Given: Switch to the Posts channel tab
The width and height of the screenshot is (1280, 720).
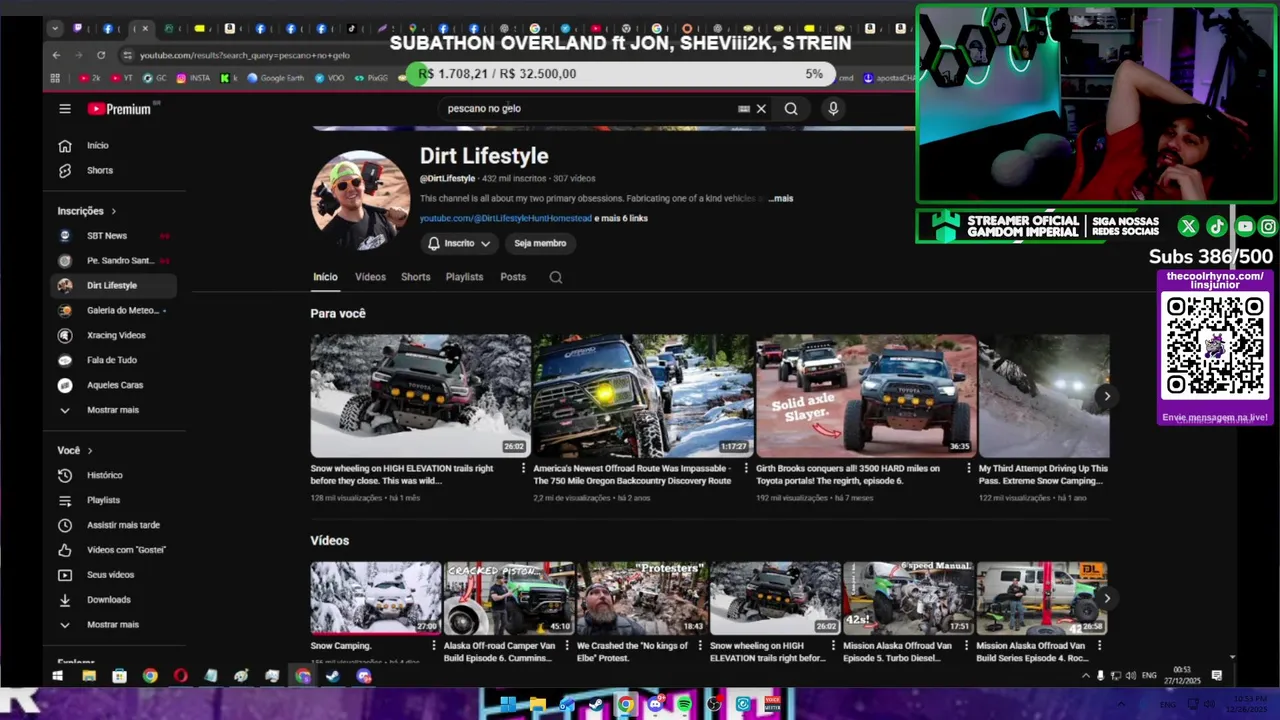Looking at the screenshot, I should 513,277.
